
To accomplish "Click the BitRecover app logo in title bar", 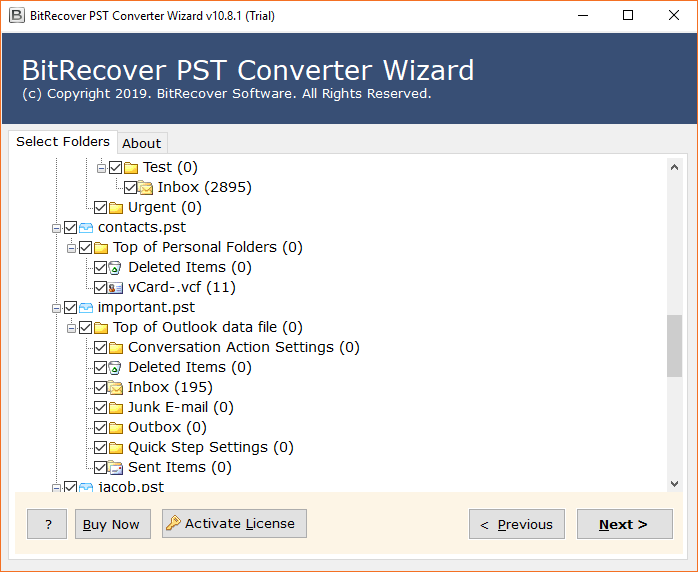I will (x=17, y=16).
